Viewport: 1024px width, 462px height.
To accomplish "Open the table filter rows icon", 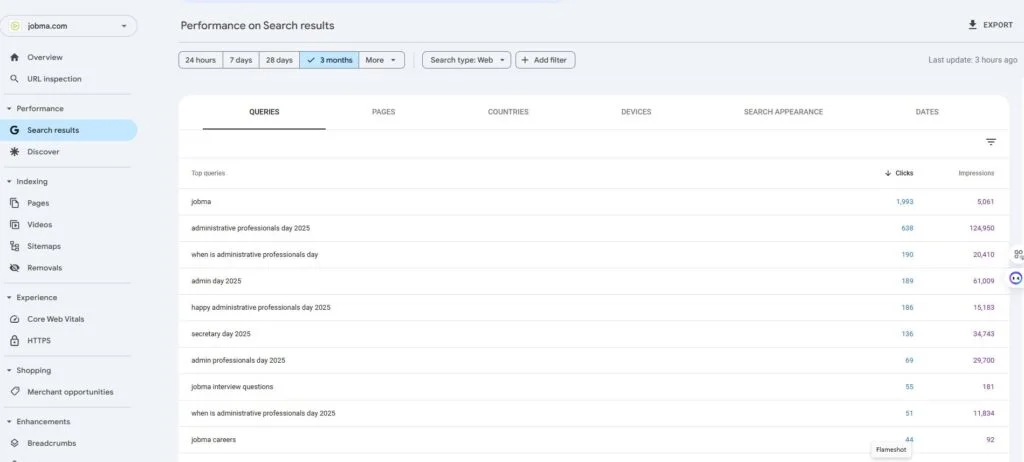I will 991,142.
